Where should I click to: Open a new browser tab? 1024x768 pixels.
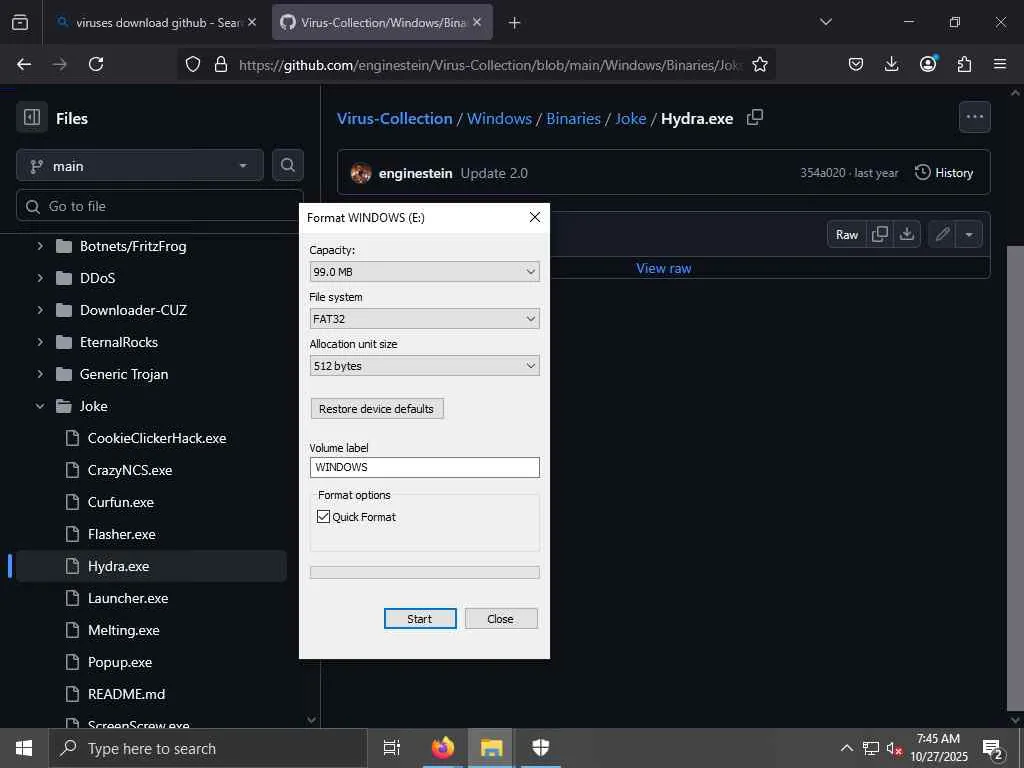point(514,23)
